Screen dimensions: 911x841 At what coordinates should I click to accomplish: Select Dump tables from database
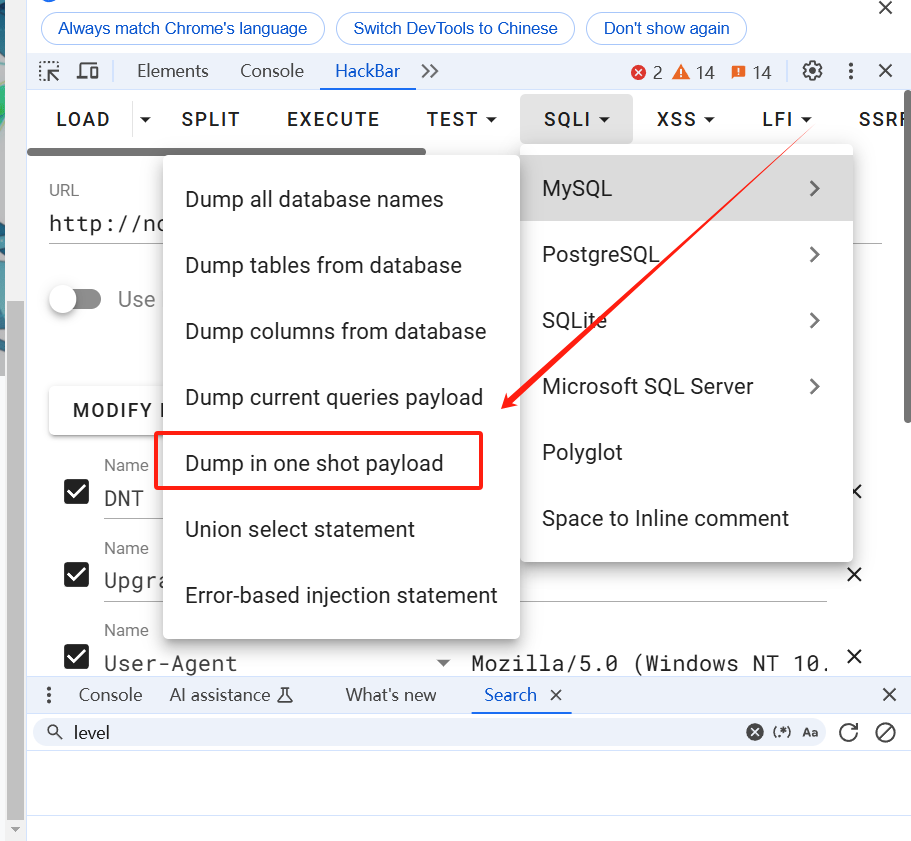(x=342, y=265)
